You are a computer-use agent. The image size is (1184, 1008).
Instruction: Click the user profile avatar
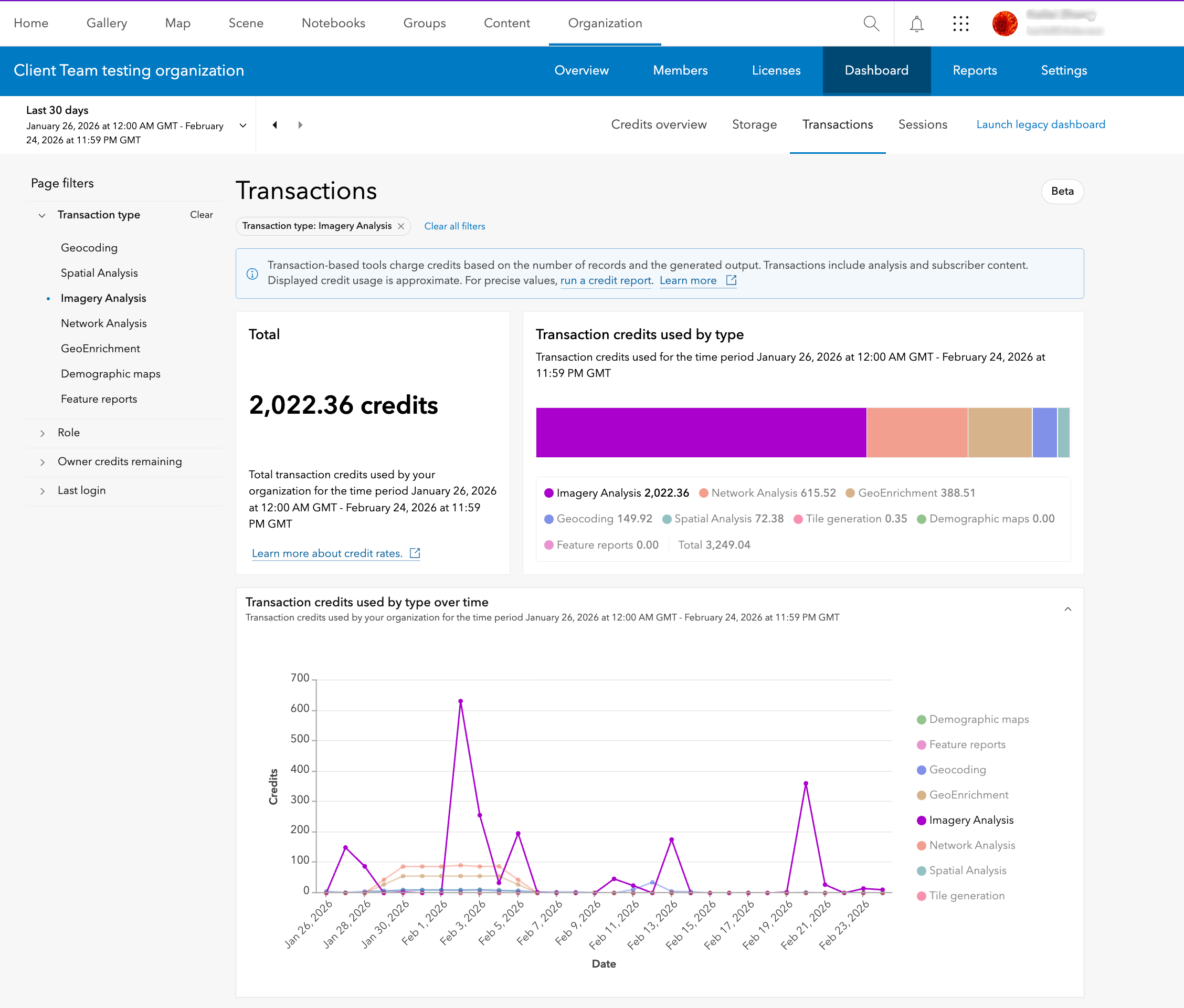(1005, 24)
